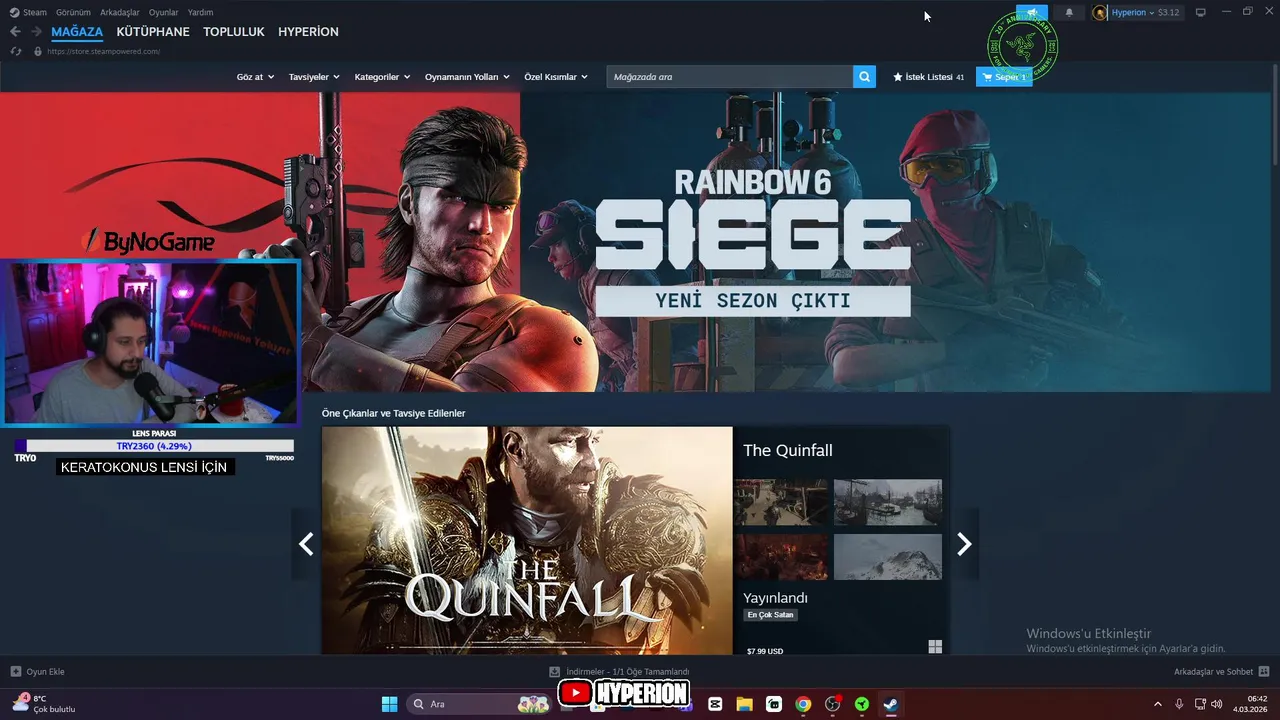The width and height of the screenshot is (1280, 720).
Task: Click the Steam taskbar icon
Action: 890,704
